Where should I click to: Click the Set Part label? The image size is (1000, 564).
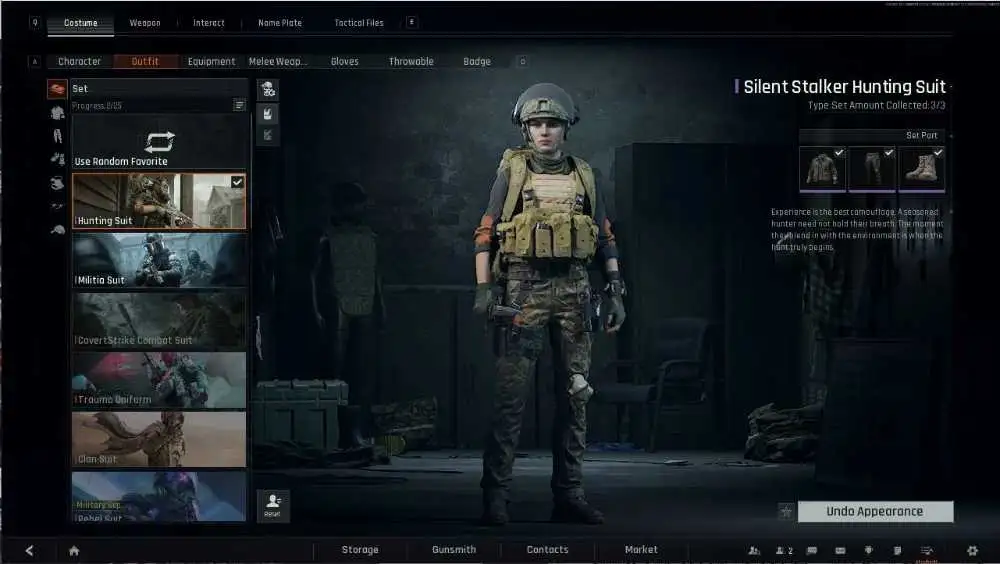click(x=922, y=135)
